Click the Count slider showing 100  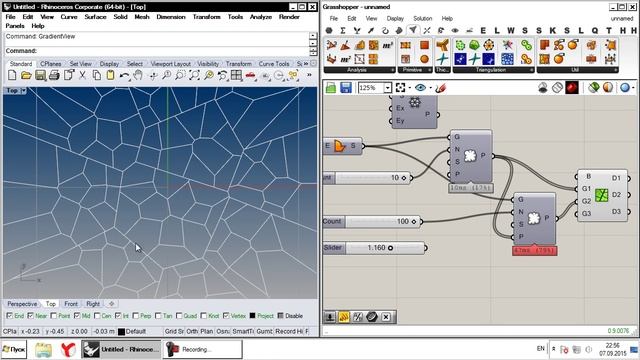382,221
